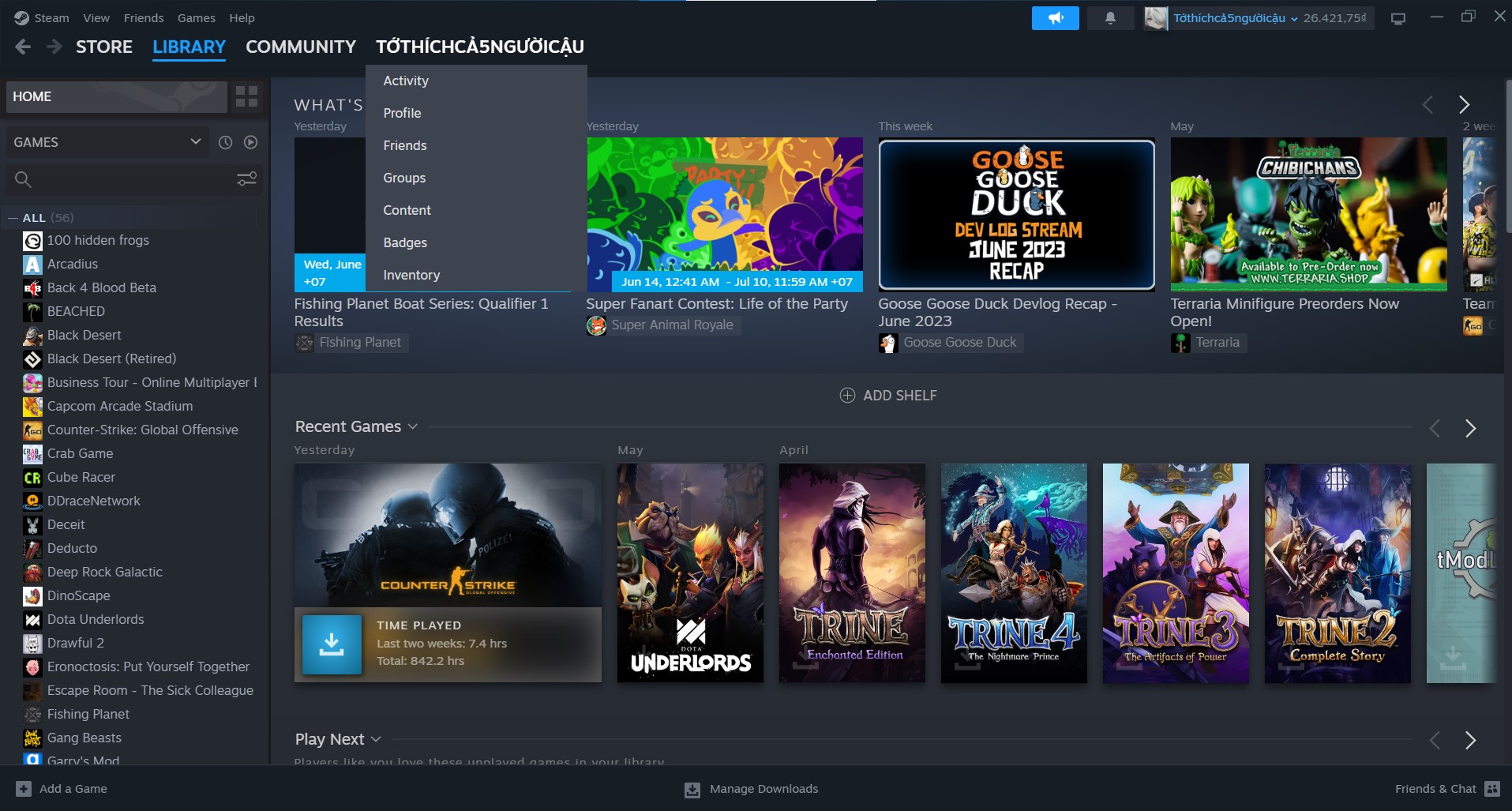1512x811 pixels.
Task: Open advanced filter settings icon
Action: (x=246, y=179)
